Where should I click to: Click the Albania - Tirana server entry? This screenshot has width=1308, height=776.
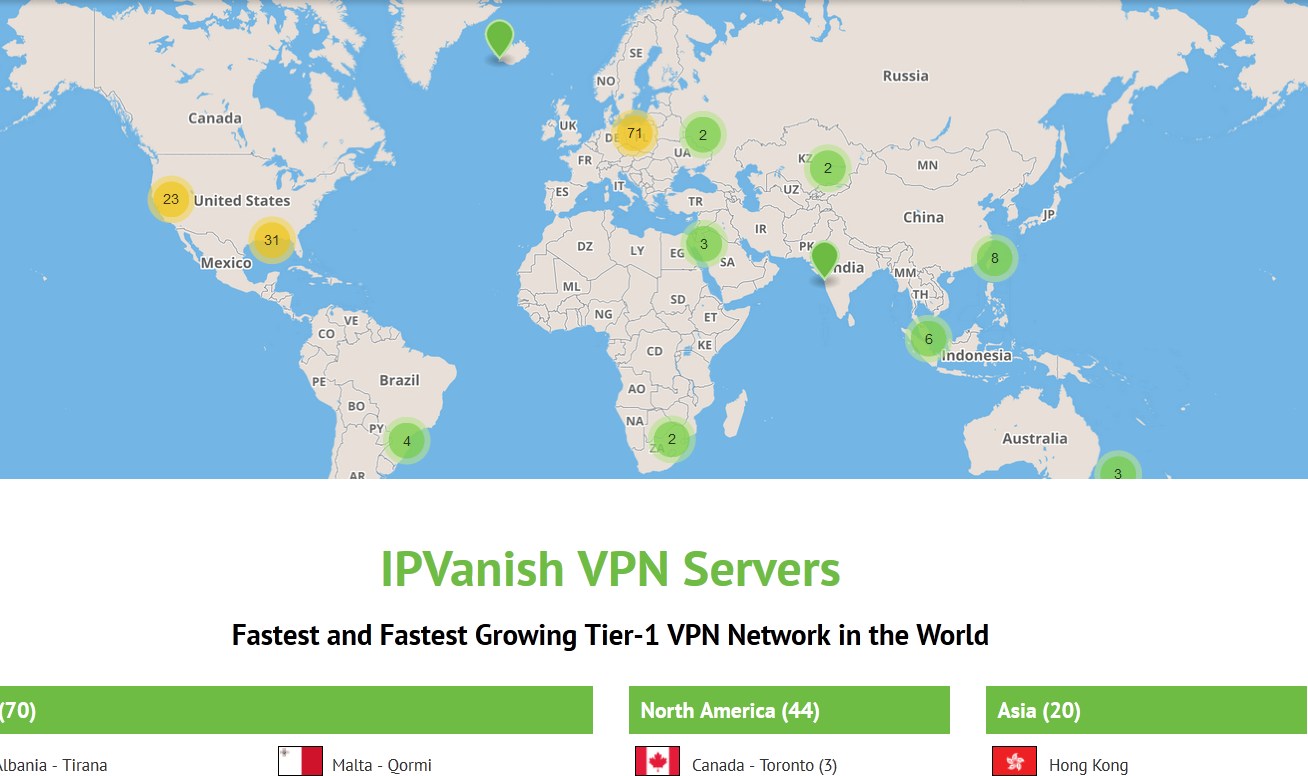point(53,765)
